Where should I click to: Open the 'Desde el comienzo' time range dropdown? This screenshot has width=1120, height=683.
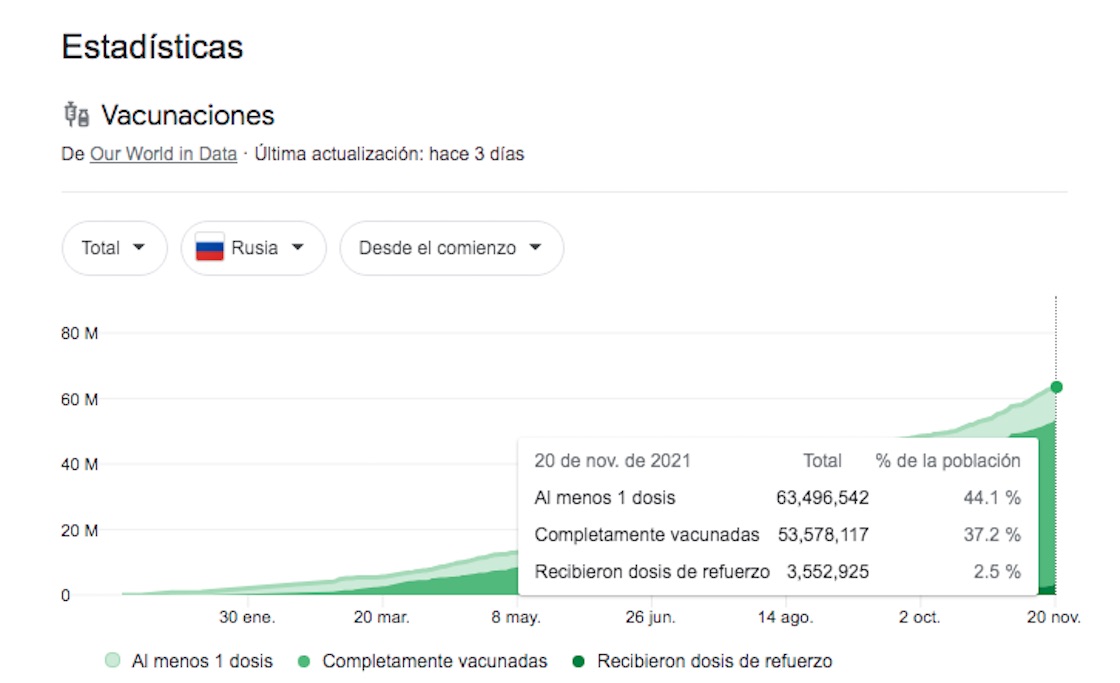[451, 248]
